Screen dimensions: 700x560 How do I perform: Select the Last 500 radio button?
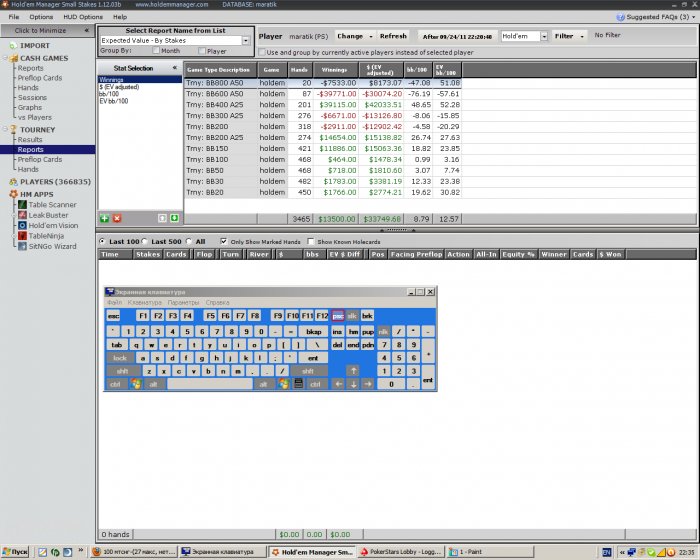click(146, 241)
